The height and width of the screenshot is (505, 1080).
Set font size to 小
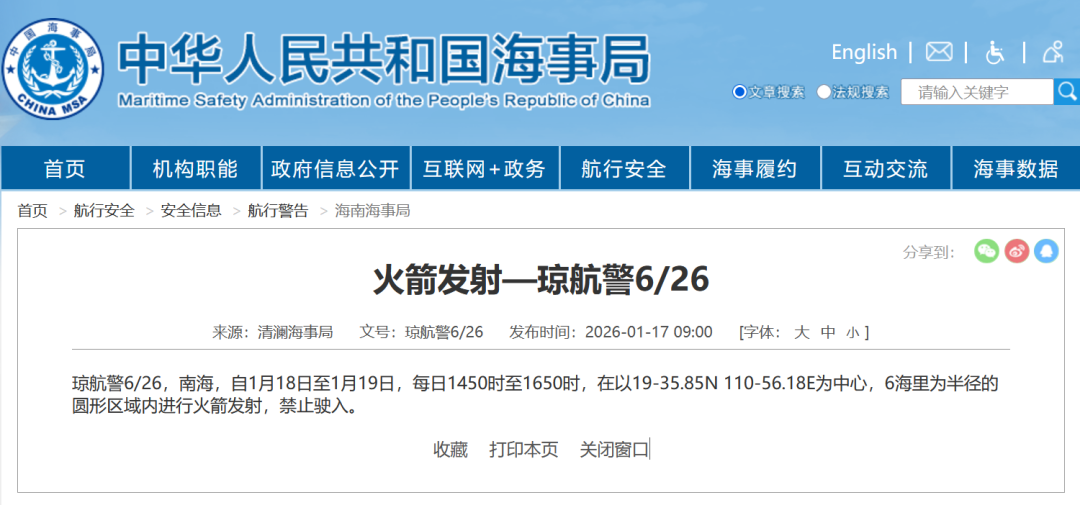[852, 332]
